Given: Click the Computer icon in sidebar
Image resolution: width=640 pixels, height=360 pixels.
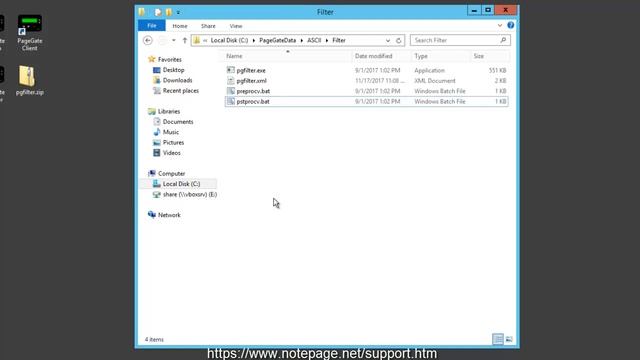Looking at the screenshot, I should 152,173.
